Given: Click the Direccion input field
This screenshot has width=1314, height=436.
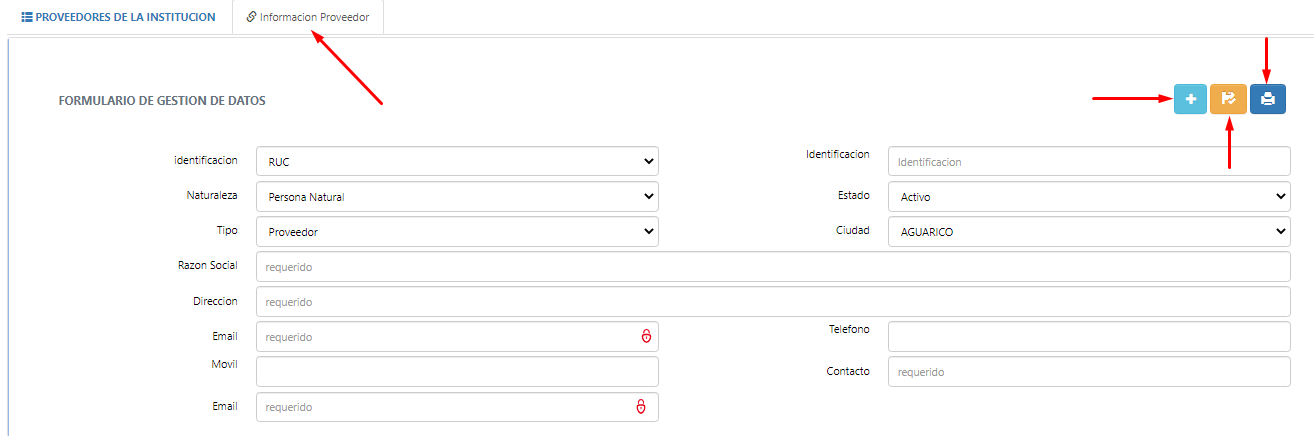Looking at the screenshot, I should pyautogui.click(x=773, y=302).
